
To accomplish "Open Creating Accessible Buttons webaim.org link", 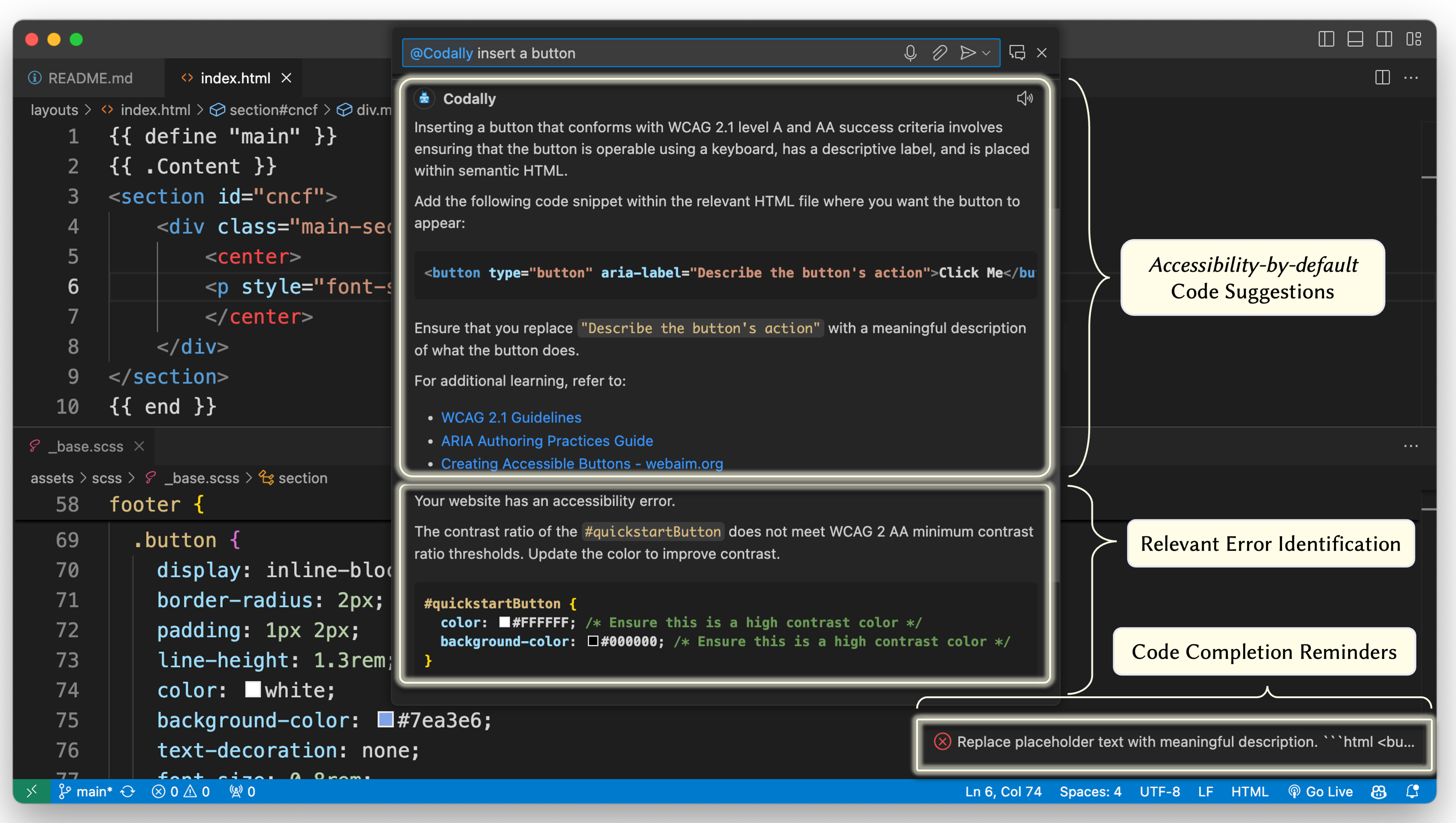I will [582, 463].
